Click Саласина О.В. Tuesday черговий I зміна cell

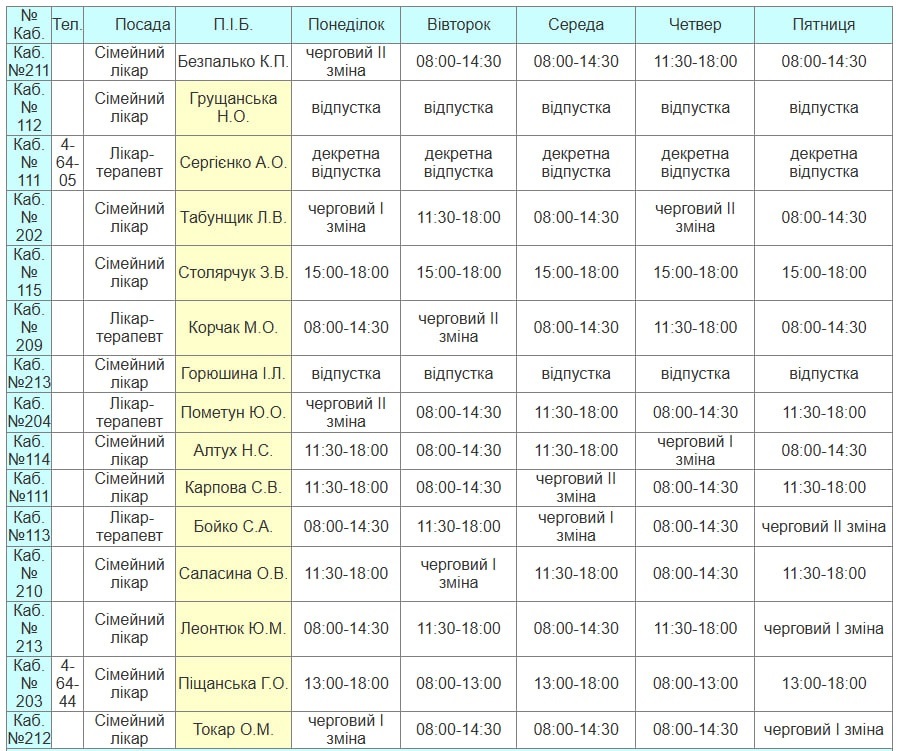pyautogui.click(x=458, y=574)
